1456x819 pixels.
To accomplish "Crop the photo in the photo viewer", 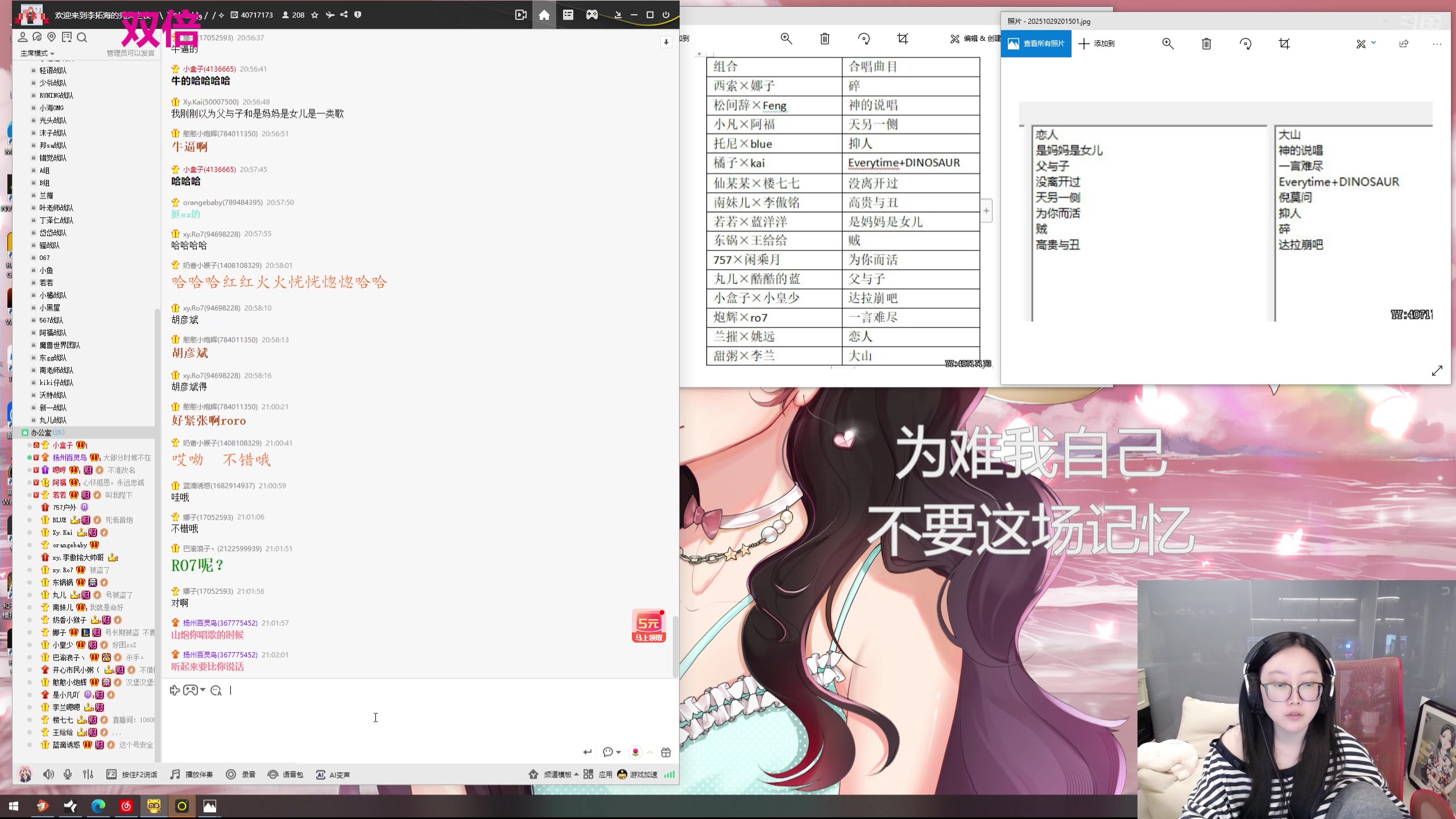I will [1284, 44].
